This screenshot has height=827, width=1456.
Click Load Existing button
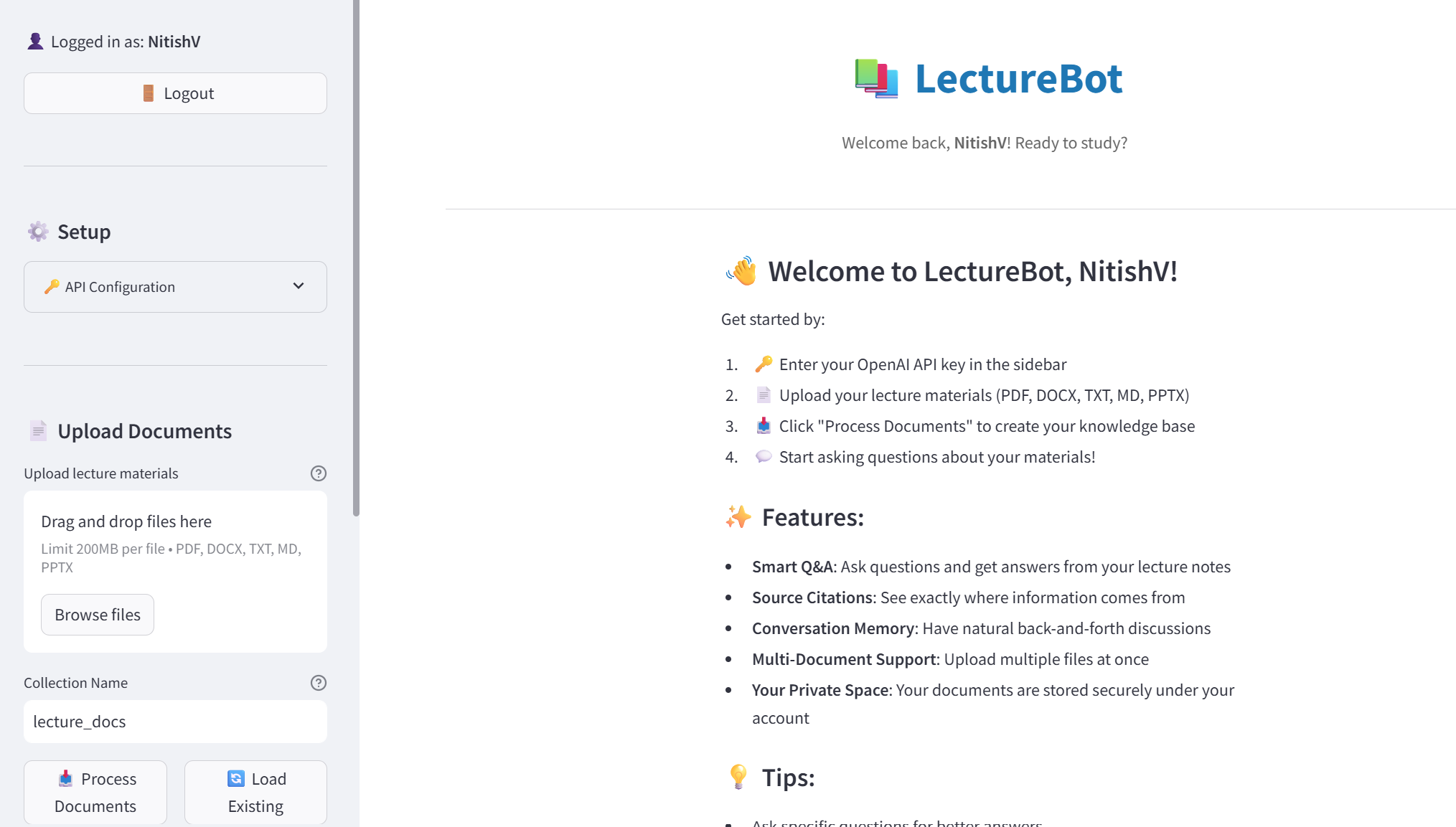(x=255, y=793)
